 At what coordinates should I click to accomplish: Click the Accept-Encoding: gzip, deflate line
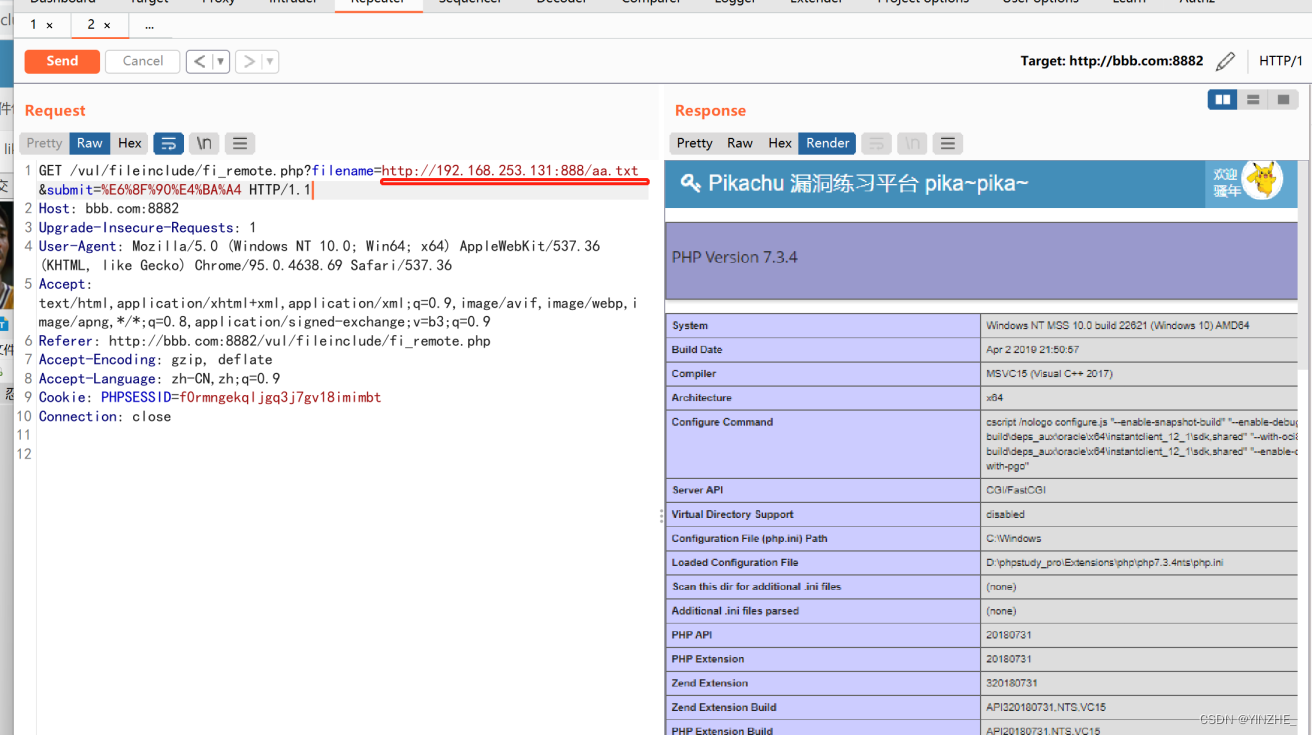(x=156, y=360)
